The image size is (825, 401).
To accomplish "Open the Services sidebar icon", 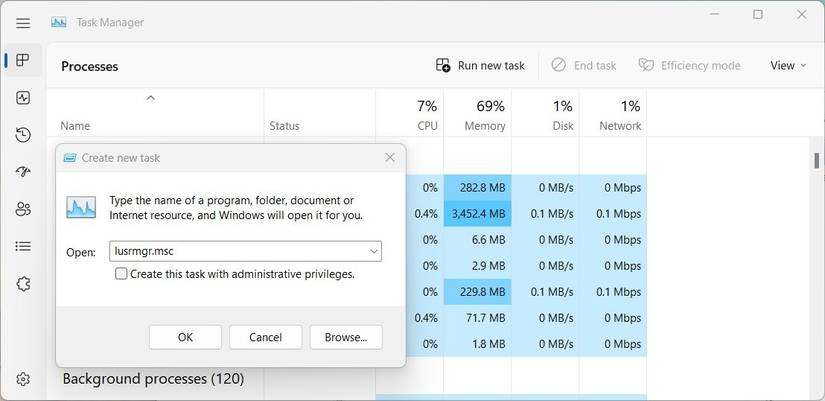I will click(23, 283).
